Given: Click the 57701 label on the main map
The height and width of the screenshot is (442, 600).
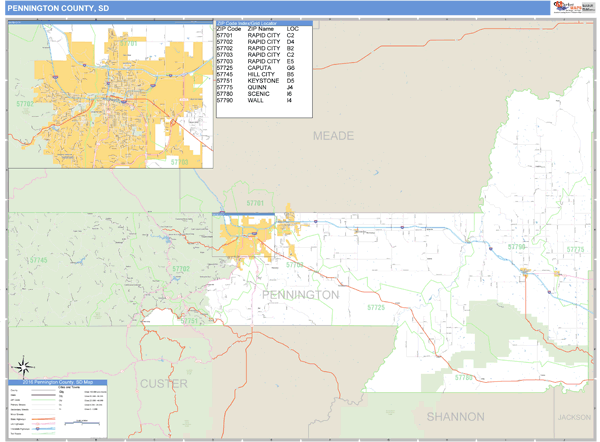Looking at the screenshot, I should click(x=255, y=203).
